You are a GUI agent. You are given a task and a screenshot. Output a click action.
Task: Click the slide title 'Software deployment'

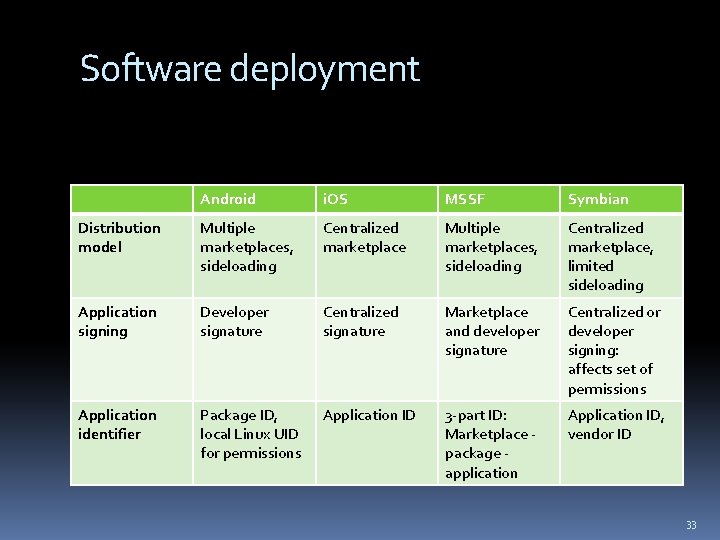click(250, 69)
